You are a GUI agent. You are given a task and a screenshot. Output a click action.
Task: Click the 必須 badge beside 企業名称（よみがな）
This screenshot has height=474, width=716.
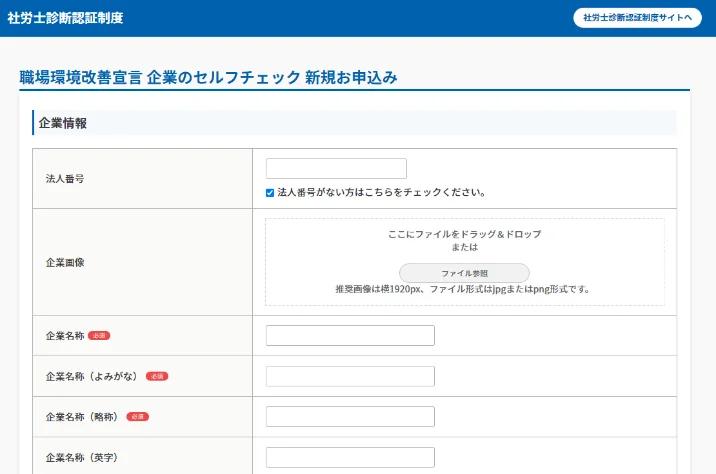tap(157, 376)
